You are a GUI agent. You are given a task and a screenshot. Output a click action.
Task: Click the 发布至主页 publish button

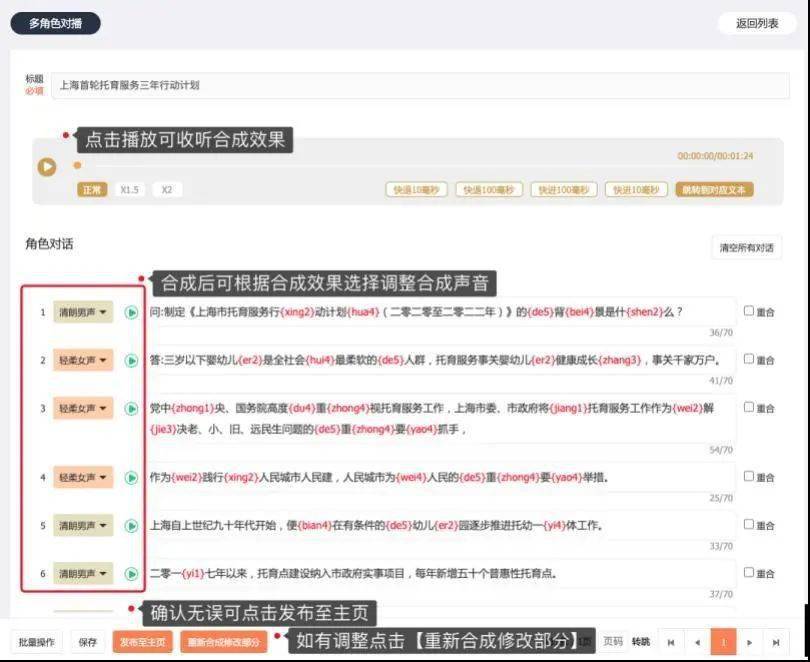[143, 642]
